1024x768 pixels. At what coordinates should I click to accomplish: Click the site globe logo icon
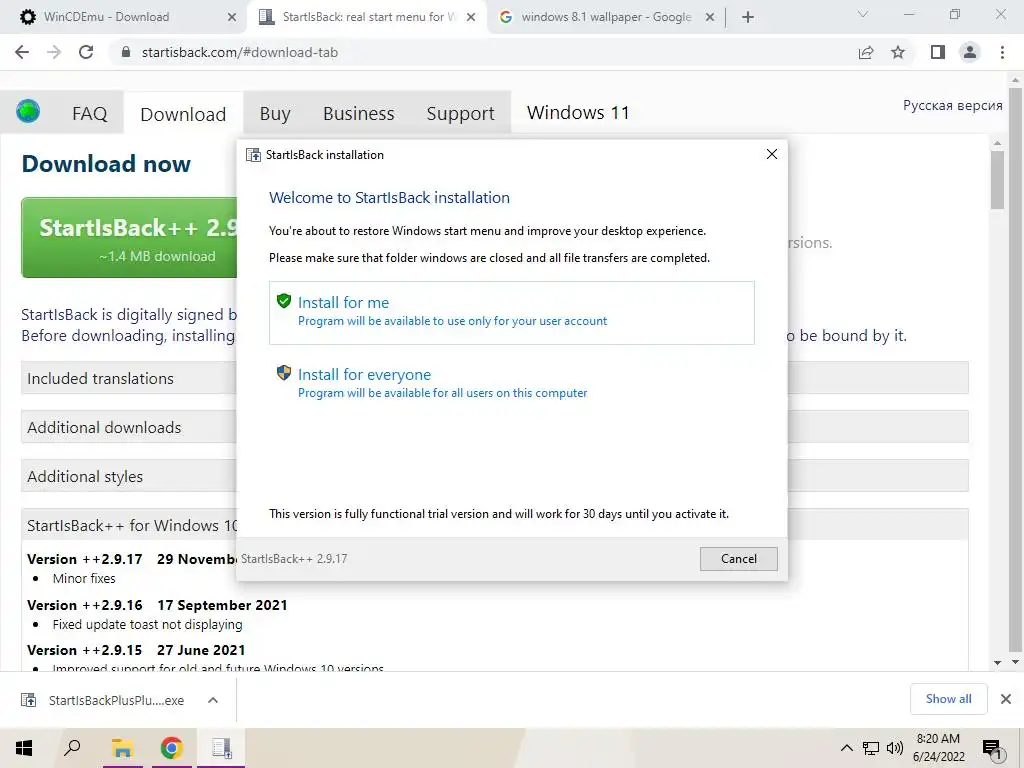[x=28, y=112]
